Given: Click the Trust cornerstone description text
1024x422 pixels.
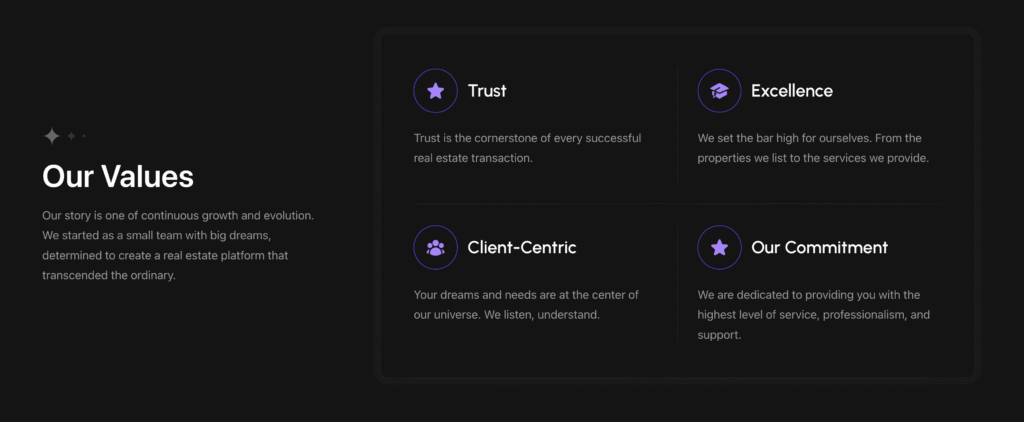Looking at the screenshot, I should click(x=528, y=148).
